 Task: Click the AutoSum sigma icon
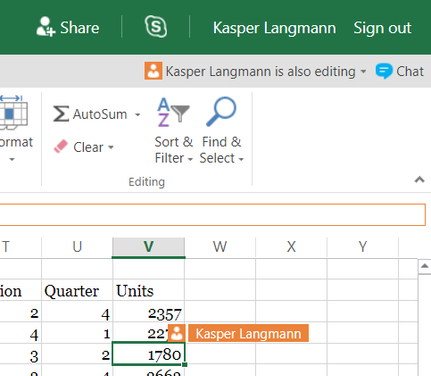pyautogui.click(x=61, y=114)
